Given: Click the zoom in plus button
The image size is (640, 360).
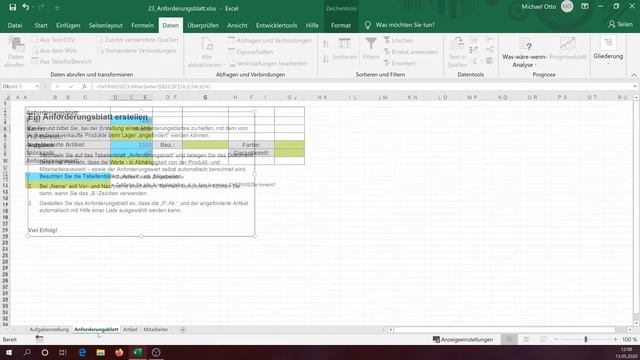Looking at the screenshot, I should click(x=616, y=339).
